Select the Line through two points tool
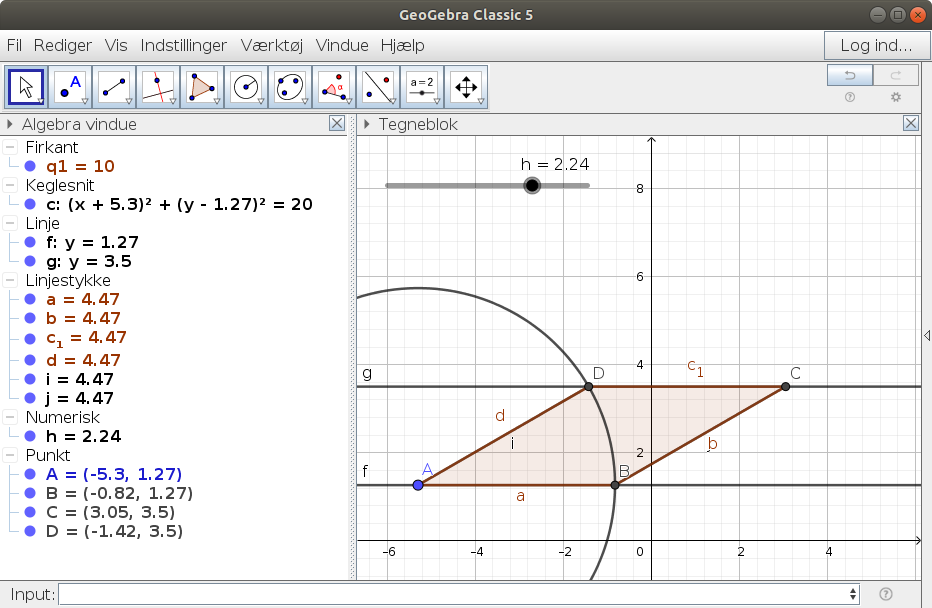 tap(114, 87)
